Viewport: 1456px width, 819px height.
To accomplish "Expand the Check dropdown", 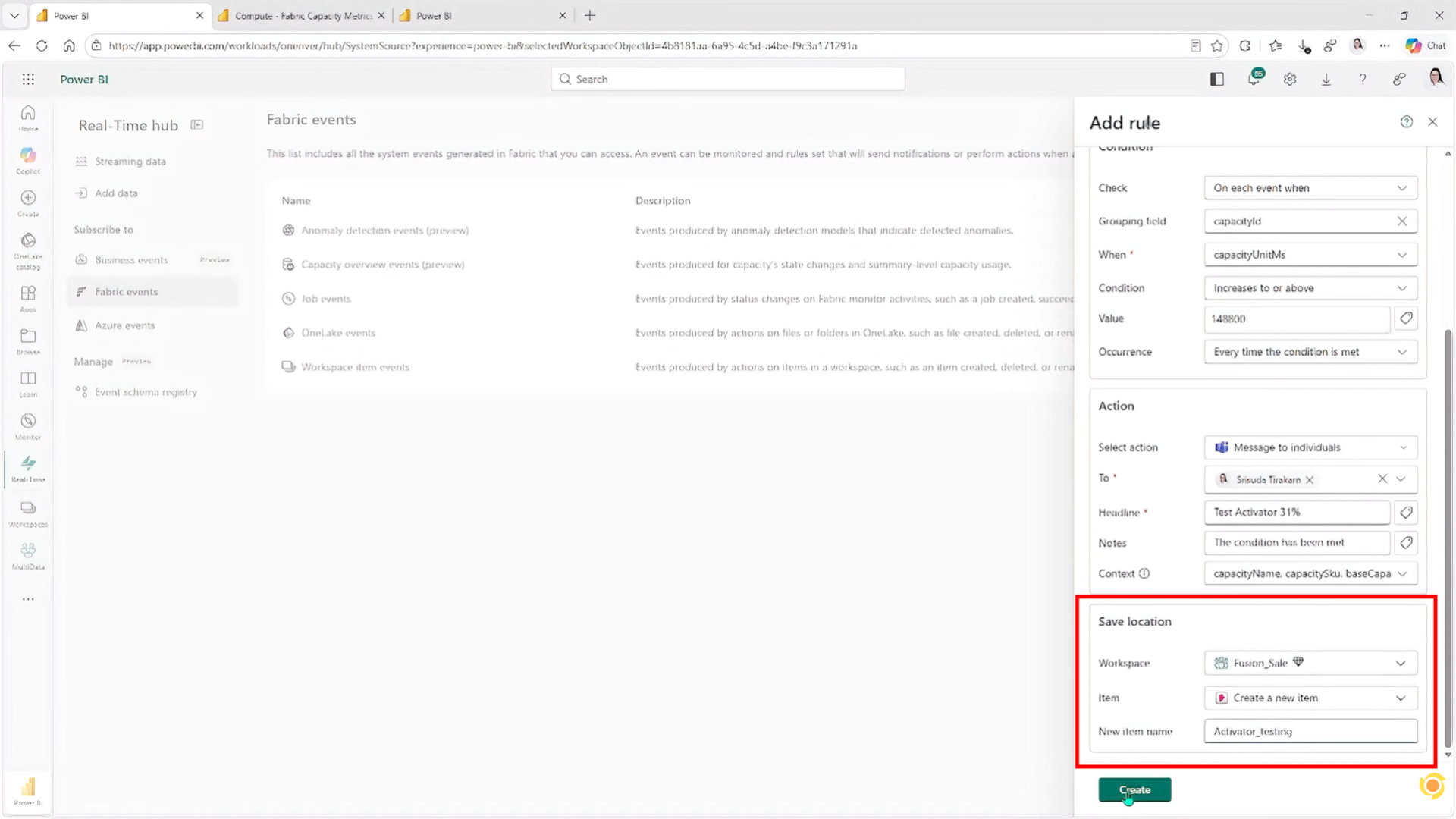I will (x=1310, y=188).
